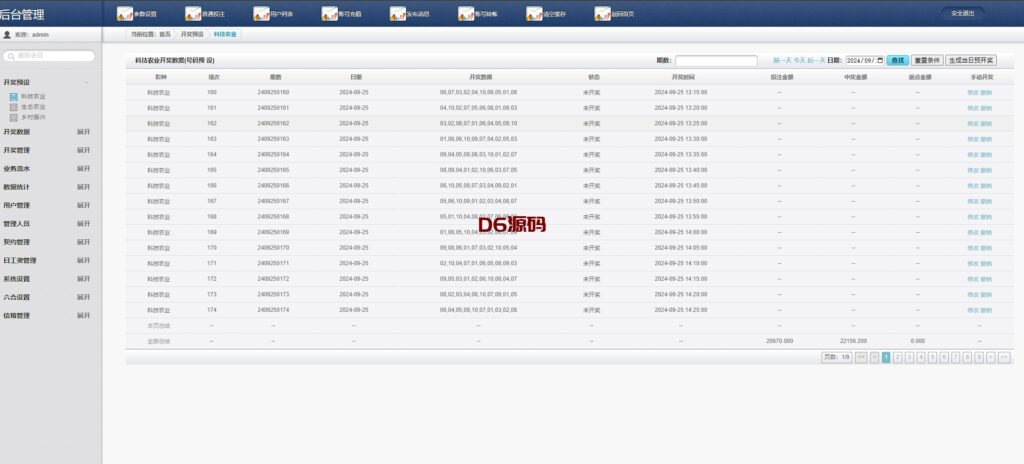
Task: Focus the sidebar member search box
Action: tap(50, 56)
